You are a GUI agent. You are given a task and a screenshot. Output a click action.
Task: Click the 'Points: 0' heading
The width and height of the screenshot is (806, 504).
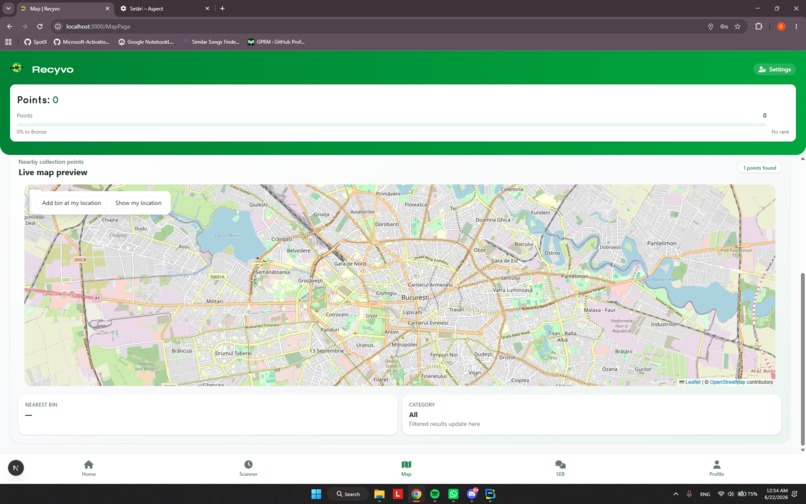tap(38, 100)
